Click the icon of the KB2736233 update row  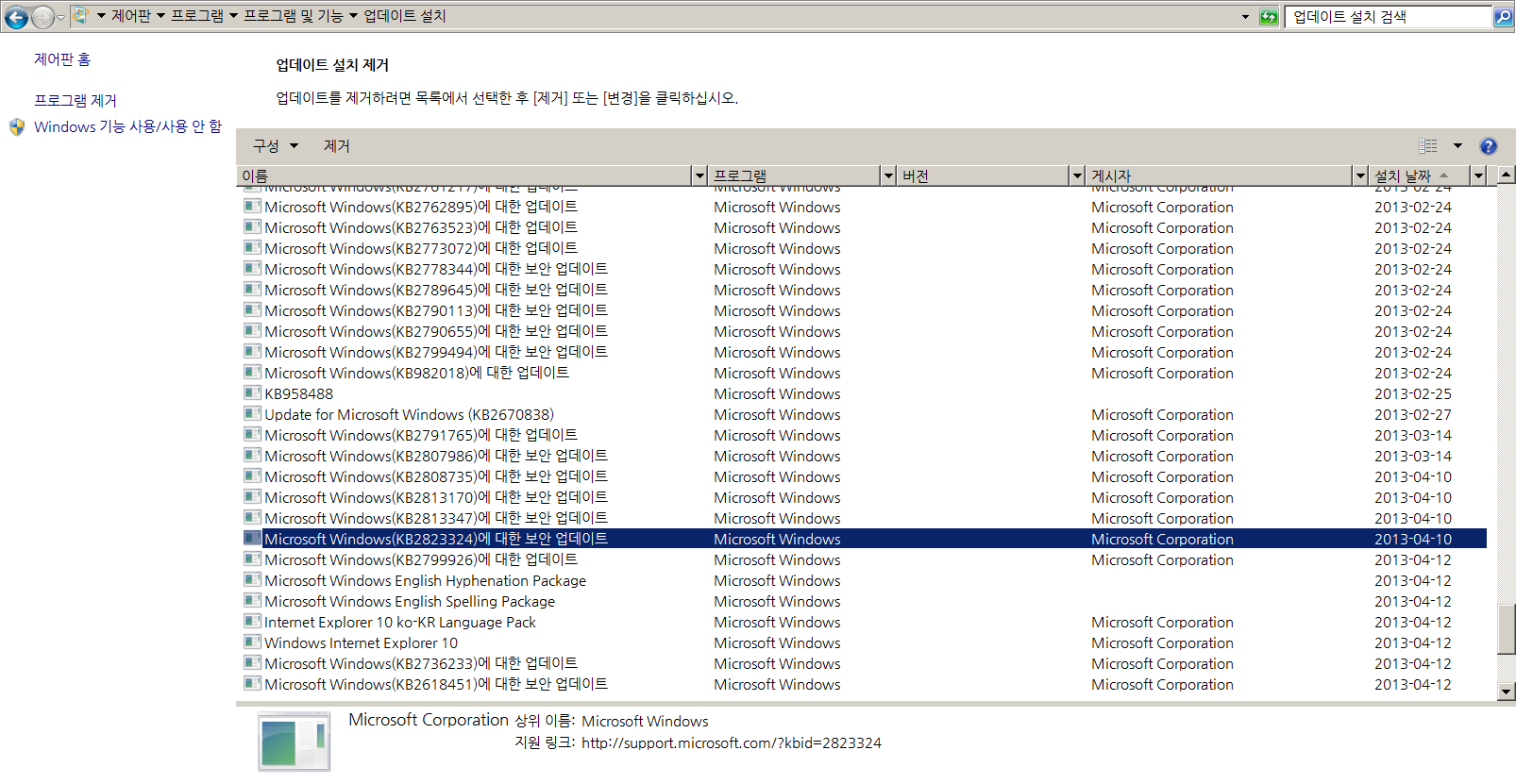click(252, 663)
